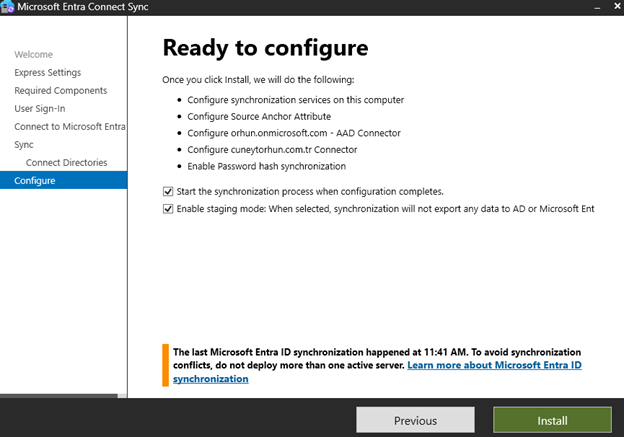Viewport: 624px width, 437px height.
Task: Go to the Welcome step
Action: [33, 54]
